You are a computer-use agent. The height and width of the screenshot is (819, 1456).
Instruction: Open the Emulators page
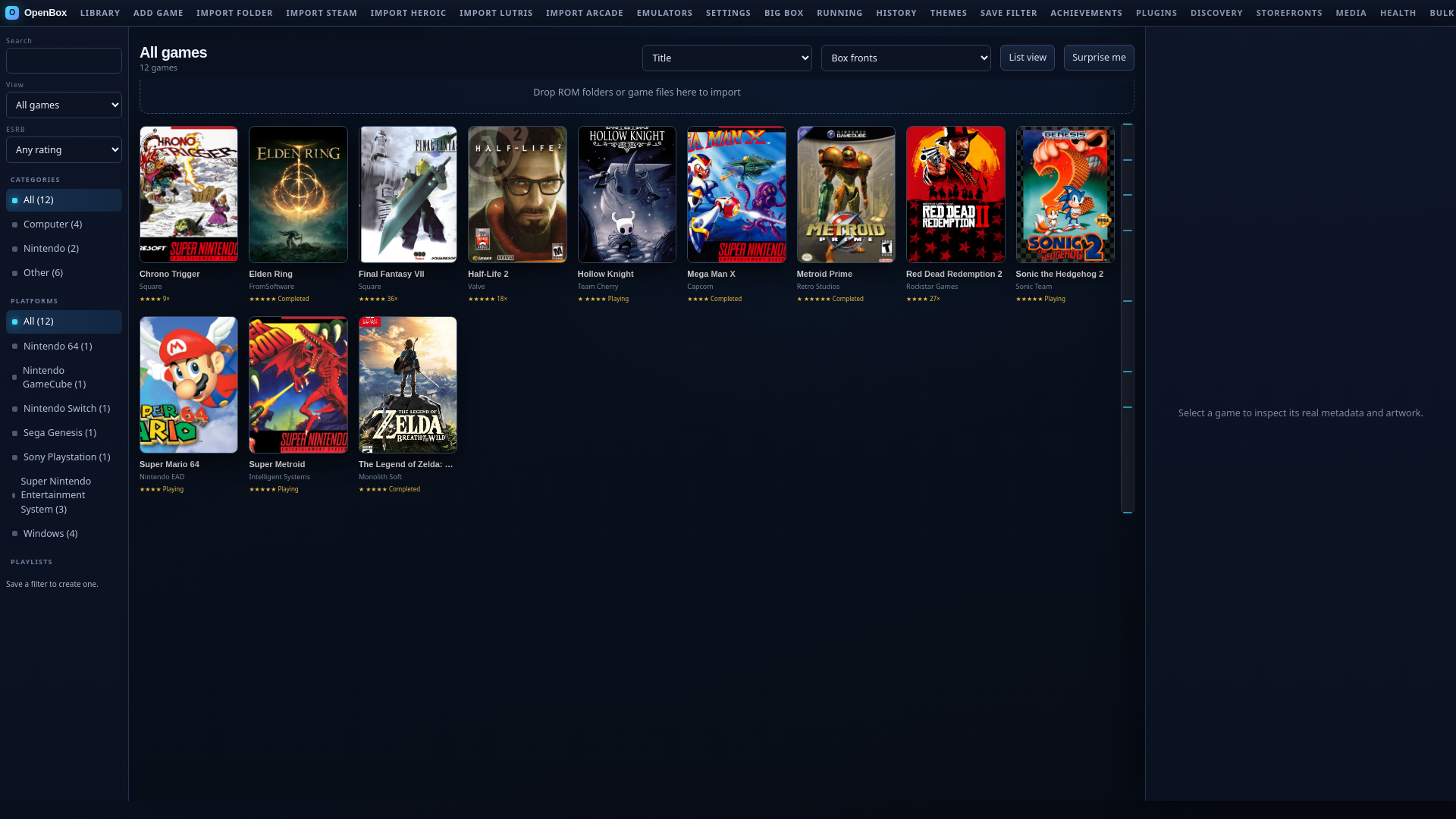[664, 13]
